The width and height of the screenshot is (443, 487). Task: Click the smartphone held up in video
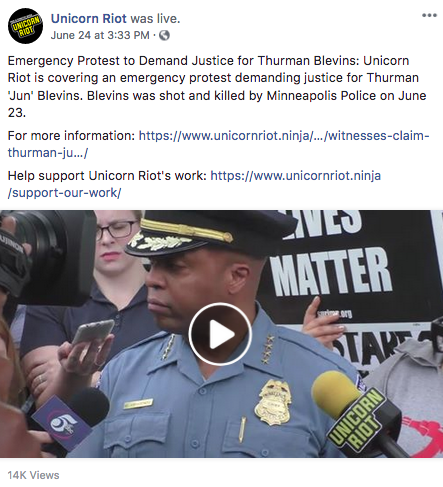[x=93, y=331]
